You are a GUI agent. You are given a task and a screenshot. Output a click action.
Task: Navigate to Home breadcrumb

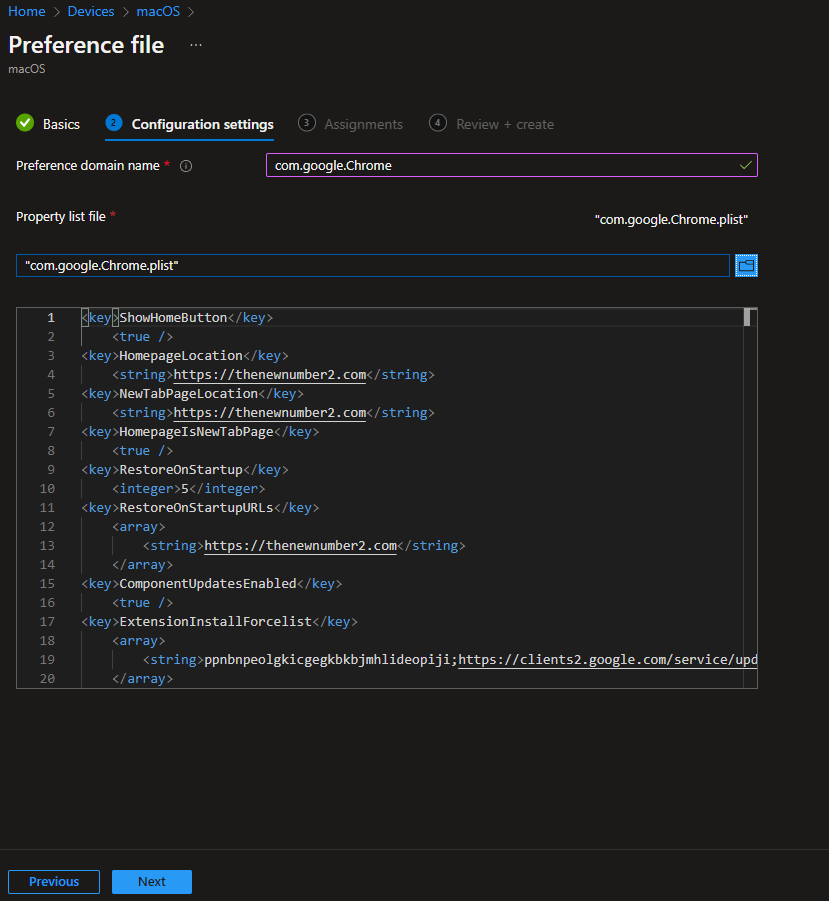[27, 11]
